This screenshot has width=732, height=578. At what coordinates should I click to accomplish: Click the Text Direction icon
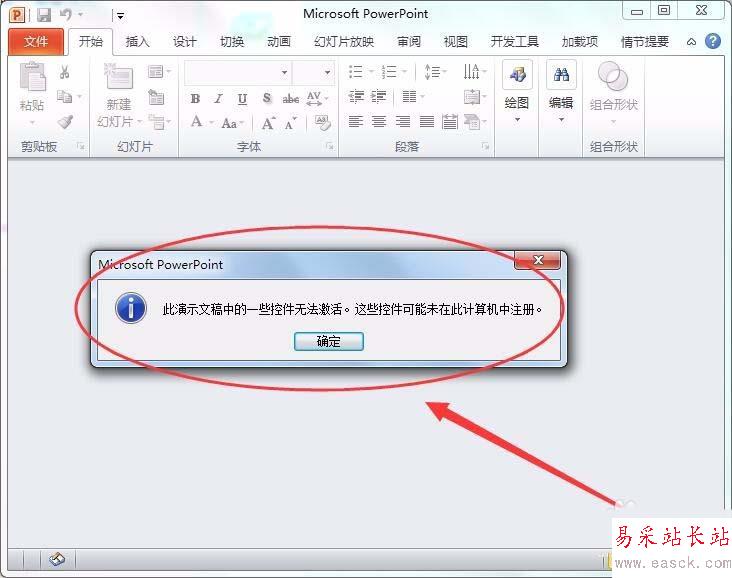(x=472, y=71)
